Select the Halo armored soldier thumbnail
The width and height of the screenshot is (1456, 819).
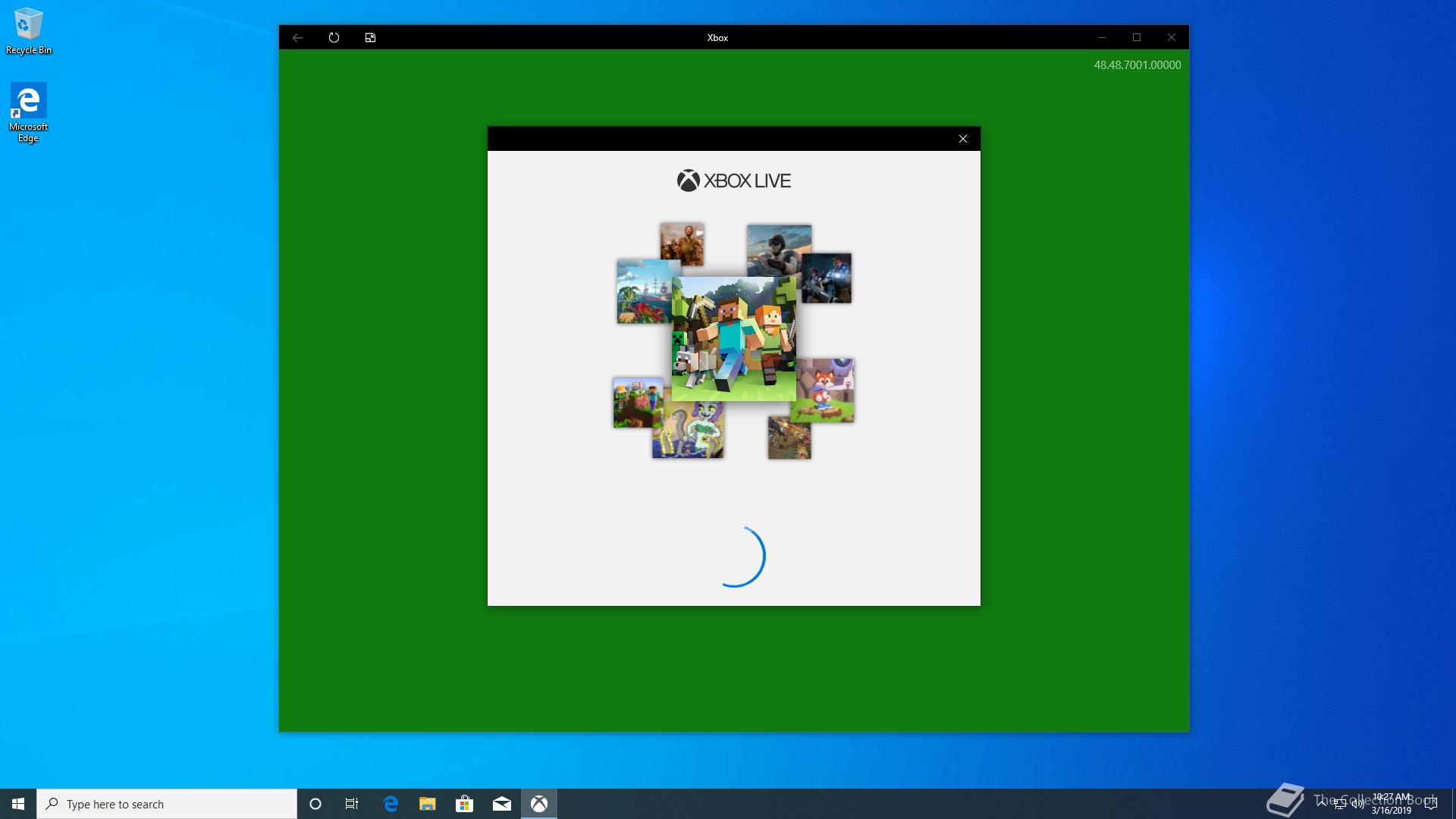click(779, 250)
